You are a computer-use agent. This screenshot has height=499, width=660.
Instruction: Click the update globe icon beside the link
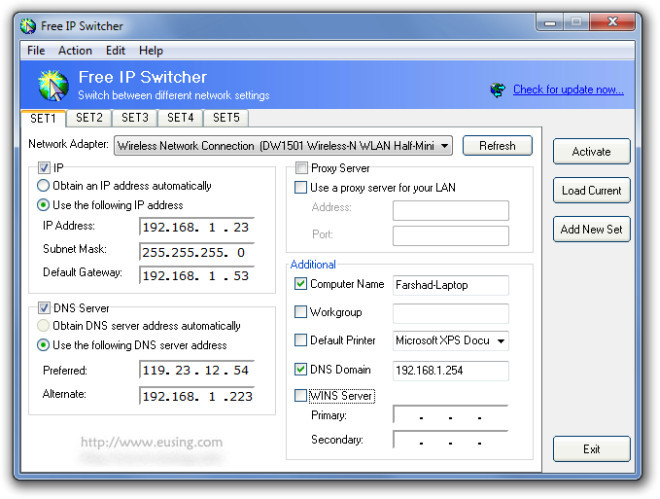(x=498, y=90)
